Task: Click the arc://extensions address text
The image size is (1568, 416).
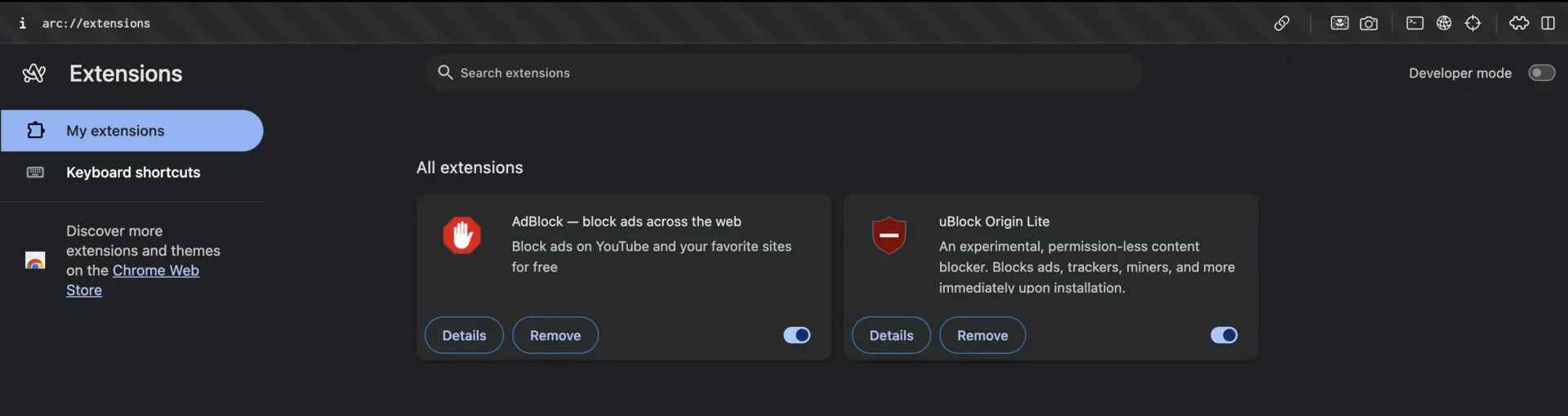Action: (96, 24)
